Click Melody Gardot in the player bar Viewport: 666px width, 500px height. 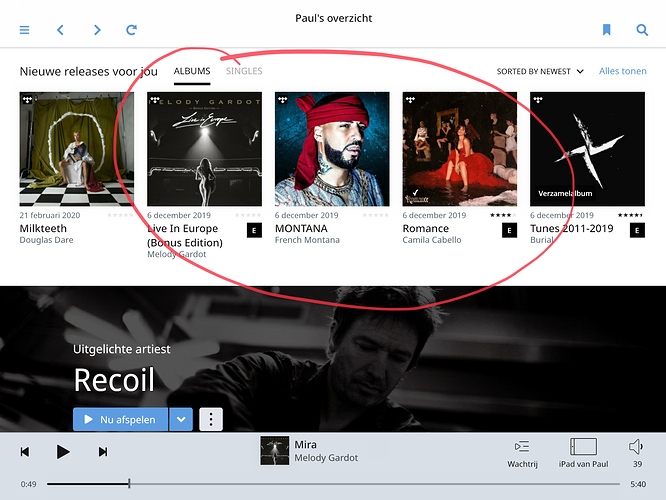tap(326, 458)
